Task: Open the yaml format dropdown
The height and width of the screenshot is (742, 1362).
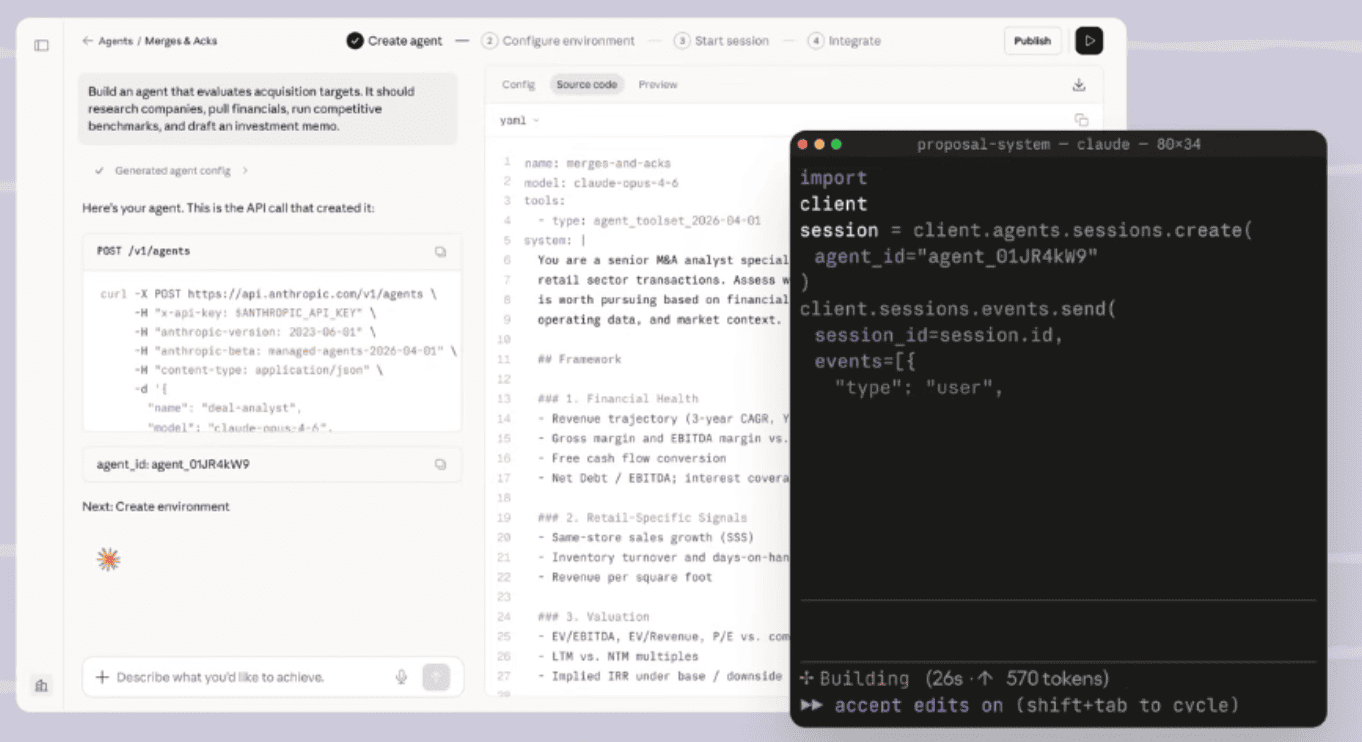Action: (520, 120)
